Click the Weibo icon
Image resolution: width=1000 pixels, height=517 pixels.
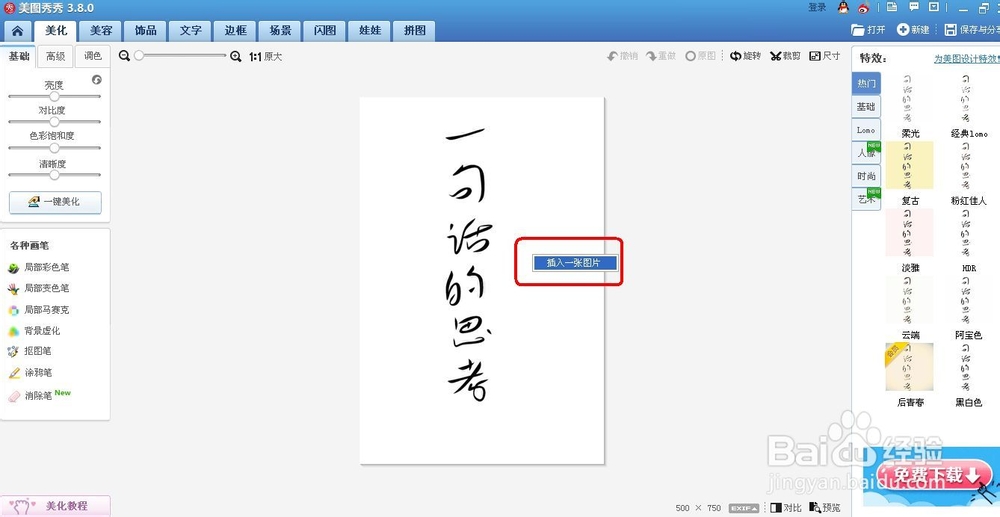[864, 8]
